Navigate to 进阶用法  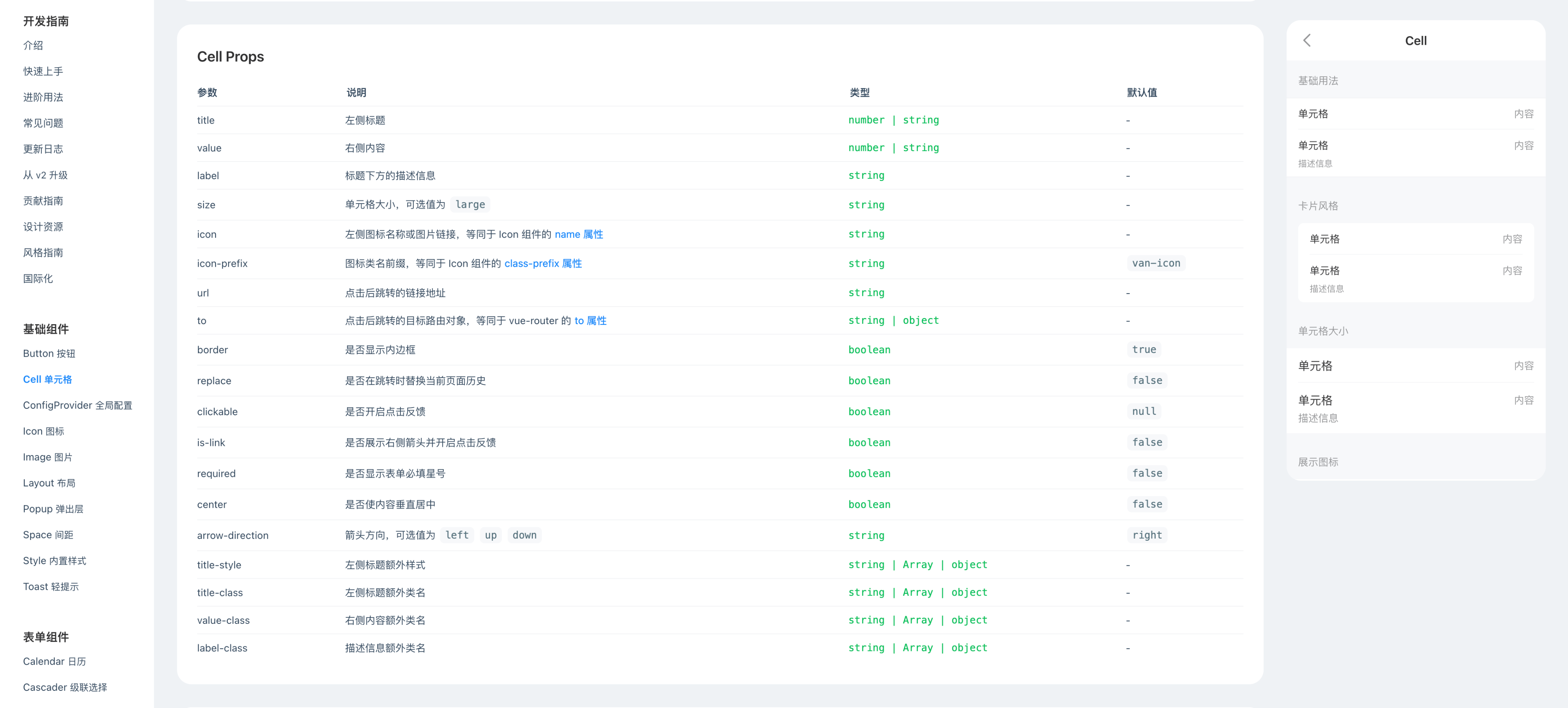pyautogui.click(x=42, y=98)
